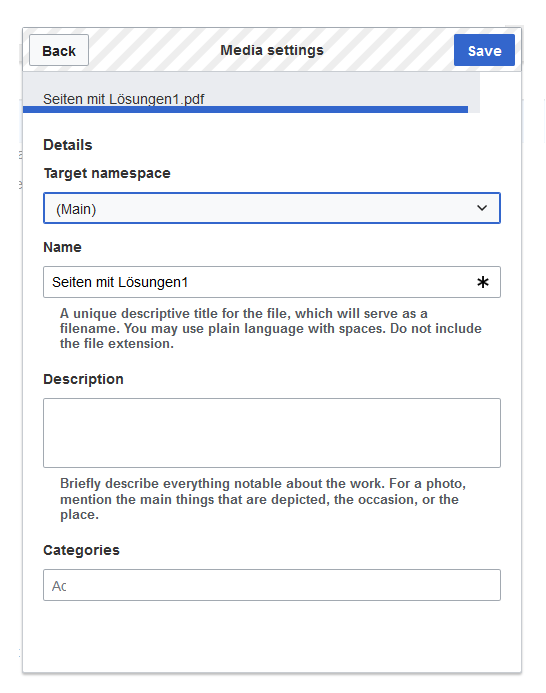Image resolution: width=546 pixels, height=693 pixels.
Task: Click the Target namespace label
Action: click(x=107, y=173)
